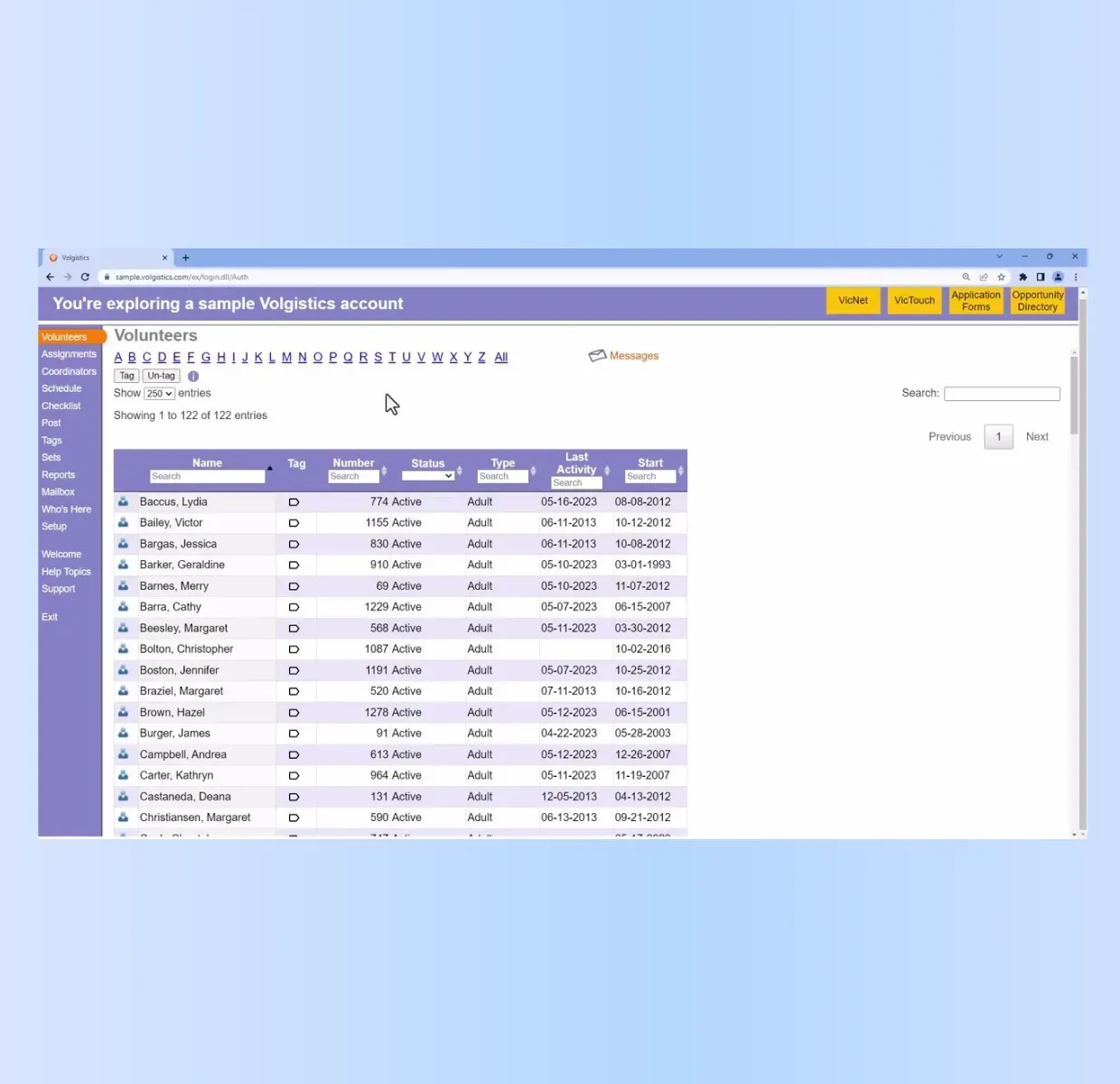Open volunteer record icon for Bolton, Christopher
This screenshot has height=1084, width=1120.
[123, 649]
